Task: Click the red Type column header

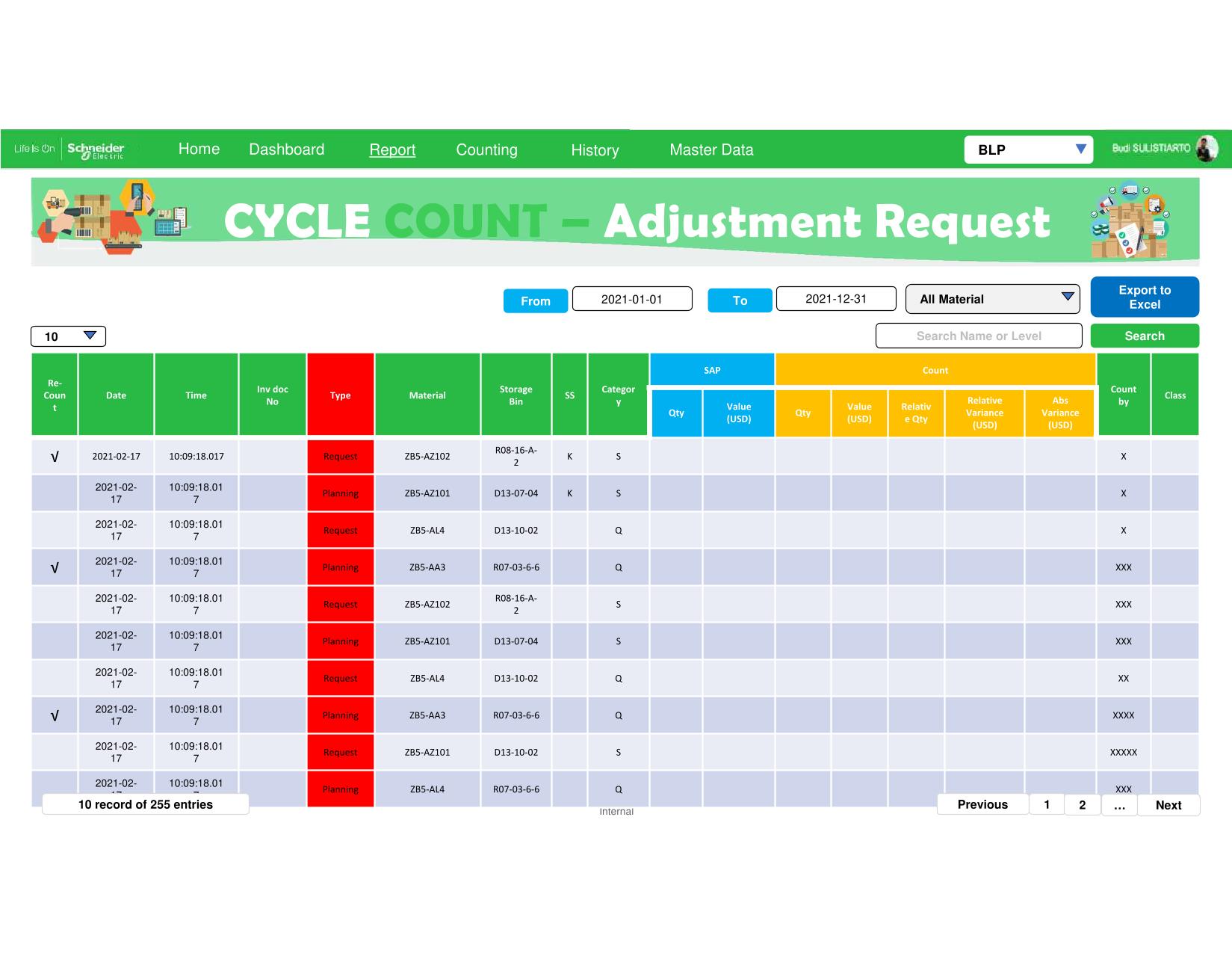Action: click(340, 395)
